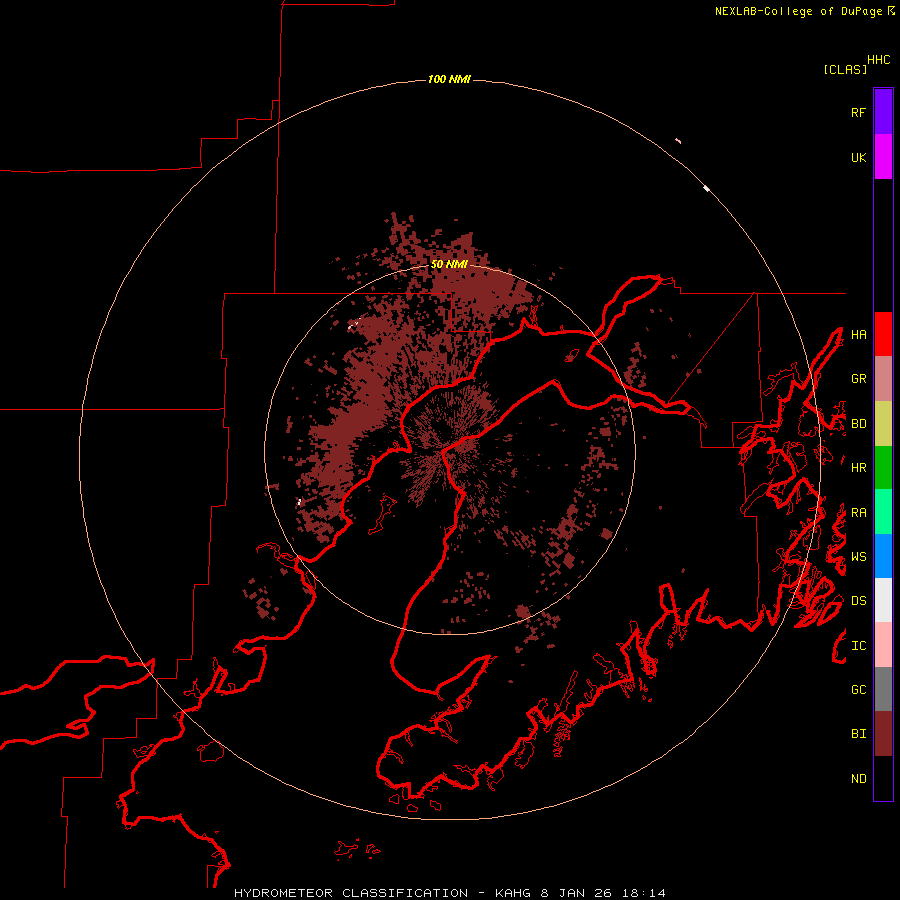Click the HR green legend swatch

click(883, 468)
